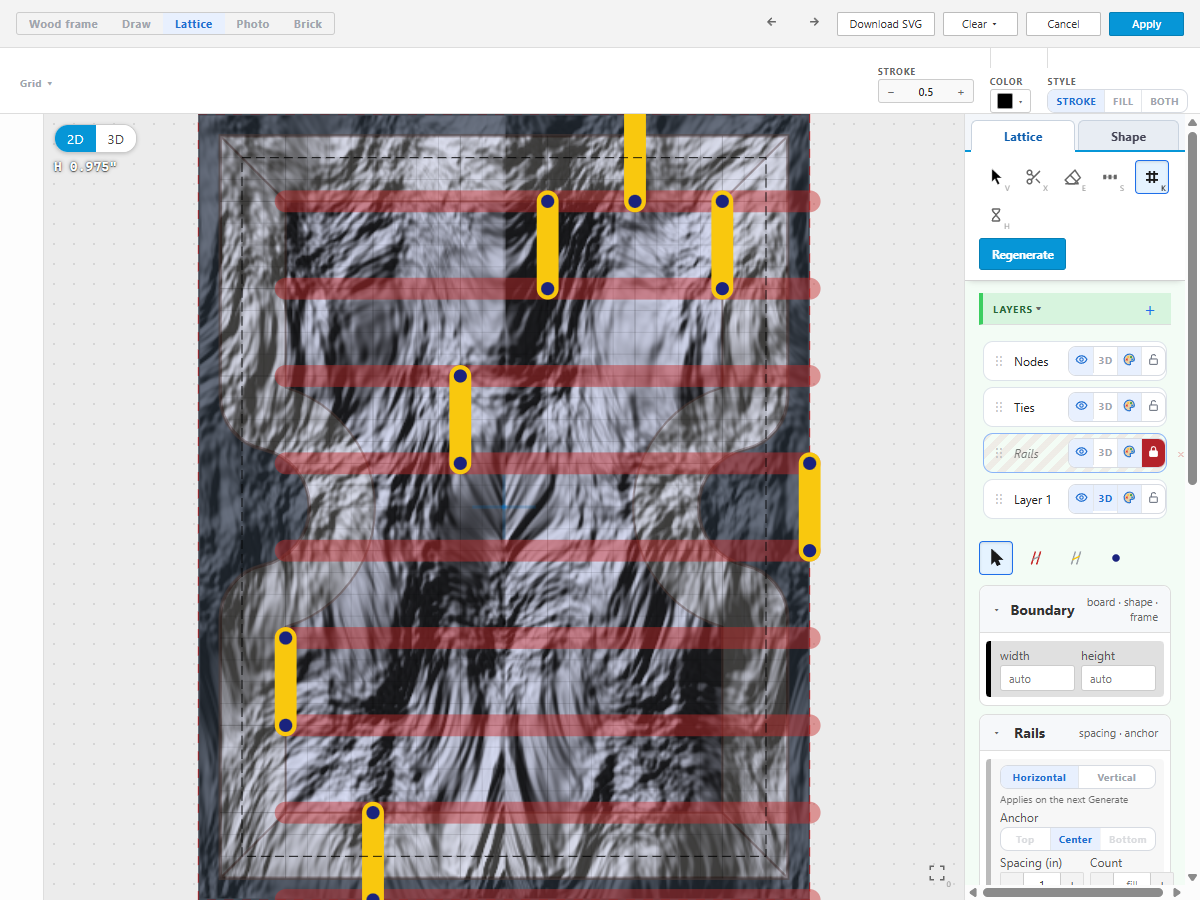The width and height of the screenshot is (1200, 900).
Task: Open the Lattice panel tab
Action: point(1023,136)
